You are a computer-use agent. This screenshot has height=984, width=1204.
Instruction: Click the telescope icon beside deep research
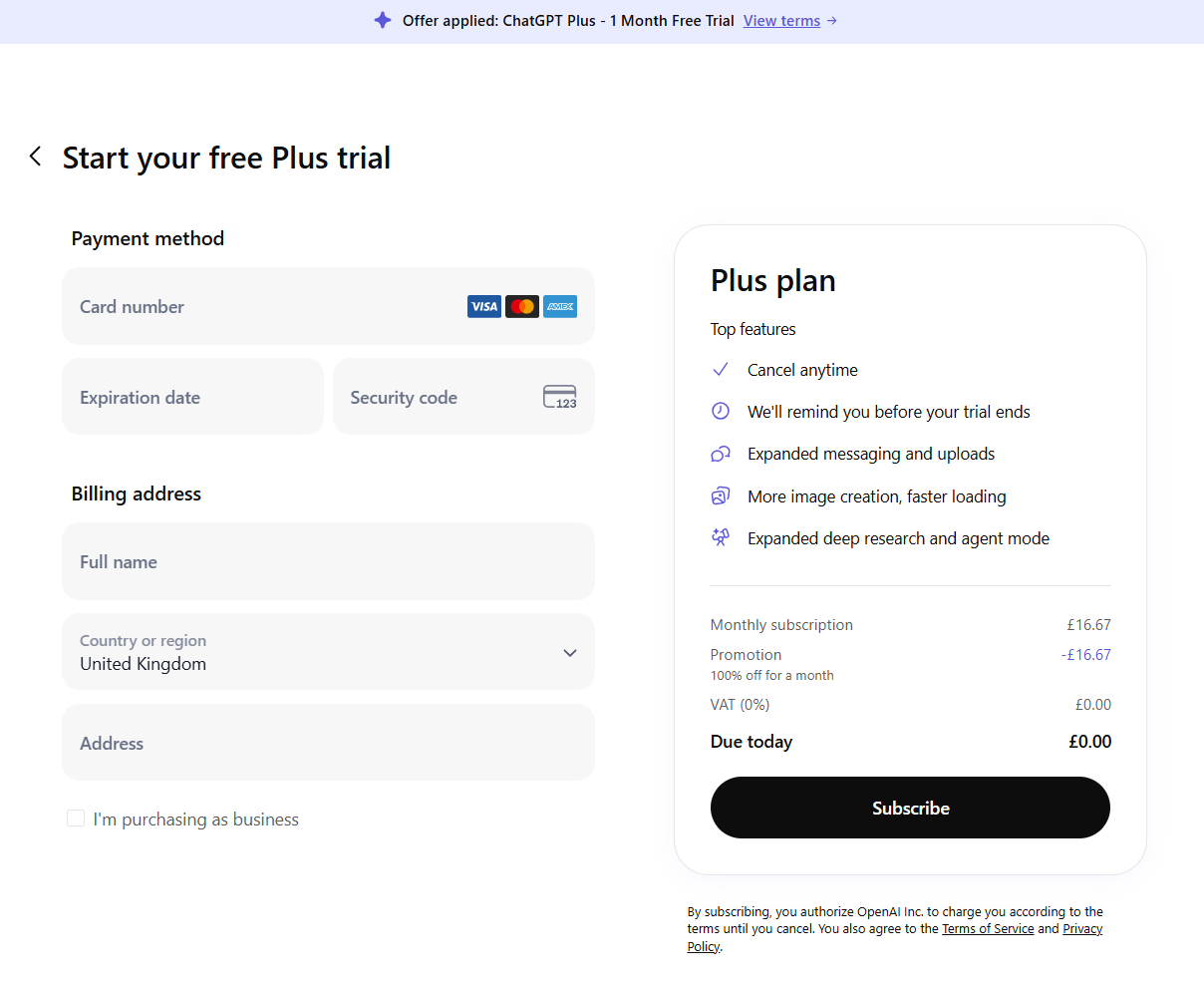coord(721,537)
